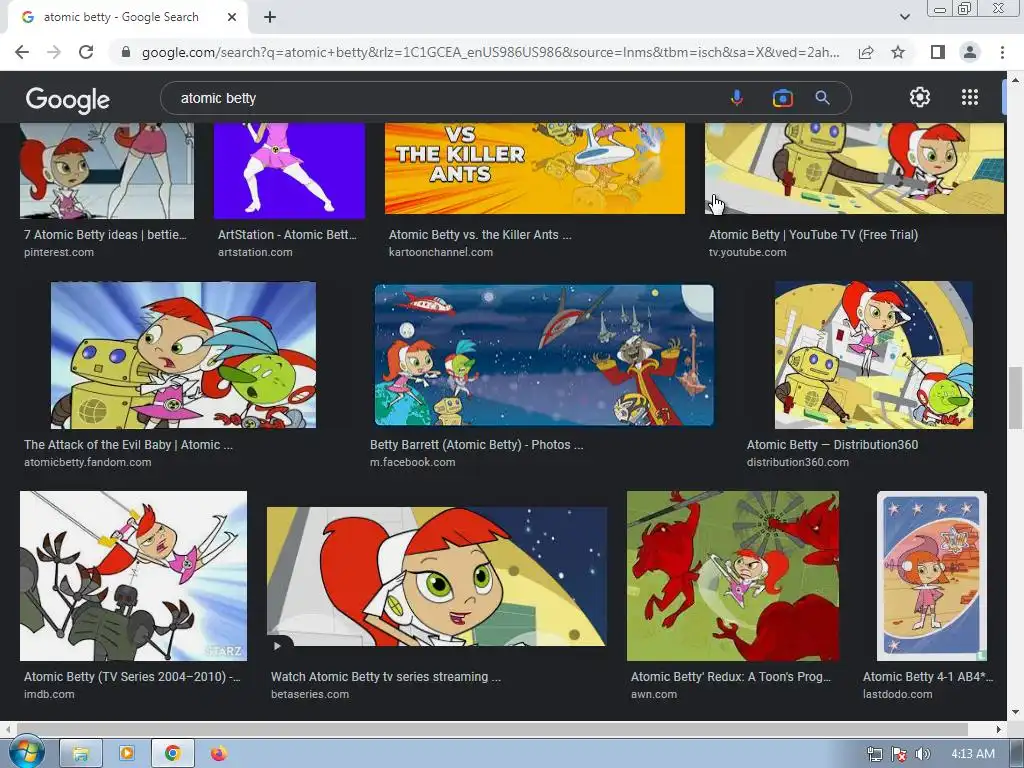Open the awn.com red monsters image
The height and width of the screenshot is (768, 1024).
(x=733, y=575)
